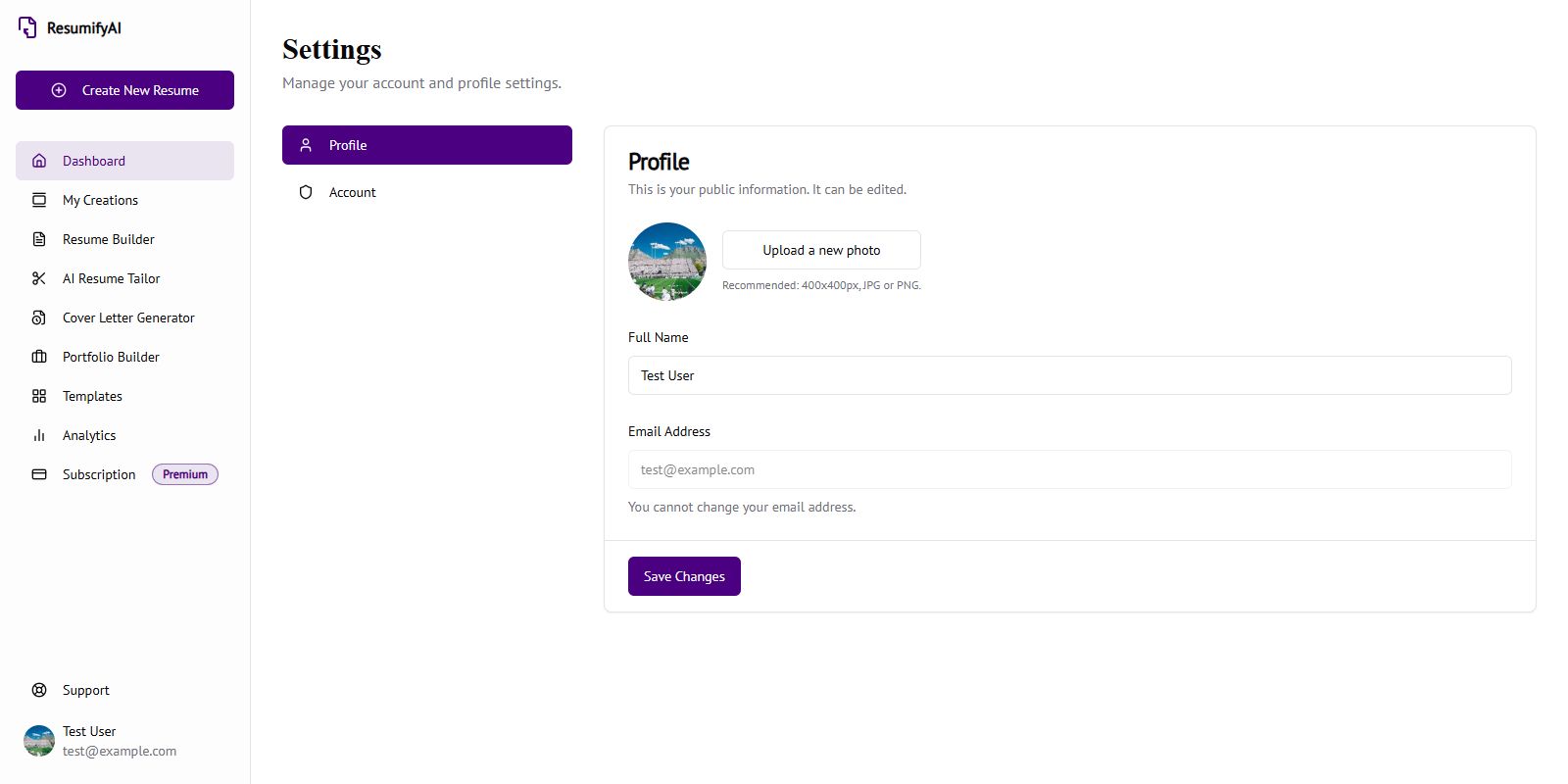The height and width of the screenshot is (784, 1568).
Task: Click the My Creations stack icon
Action: coord(39,200)
